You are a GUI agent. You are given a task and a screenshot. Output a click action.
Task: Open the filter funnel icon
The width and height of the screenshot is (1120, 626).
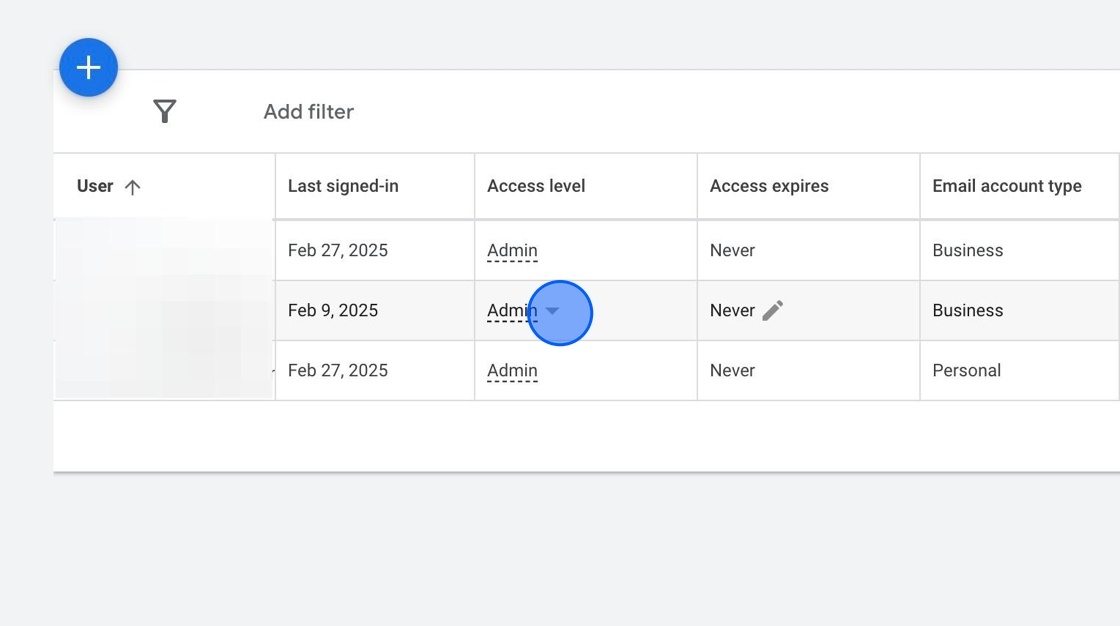click(x=164, y=111)
